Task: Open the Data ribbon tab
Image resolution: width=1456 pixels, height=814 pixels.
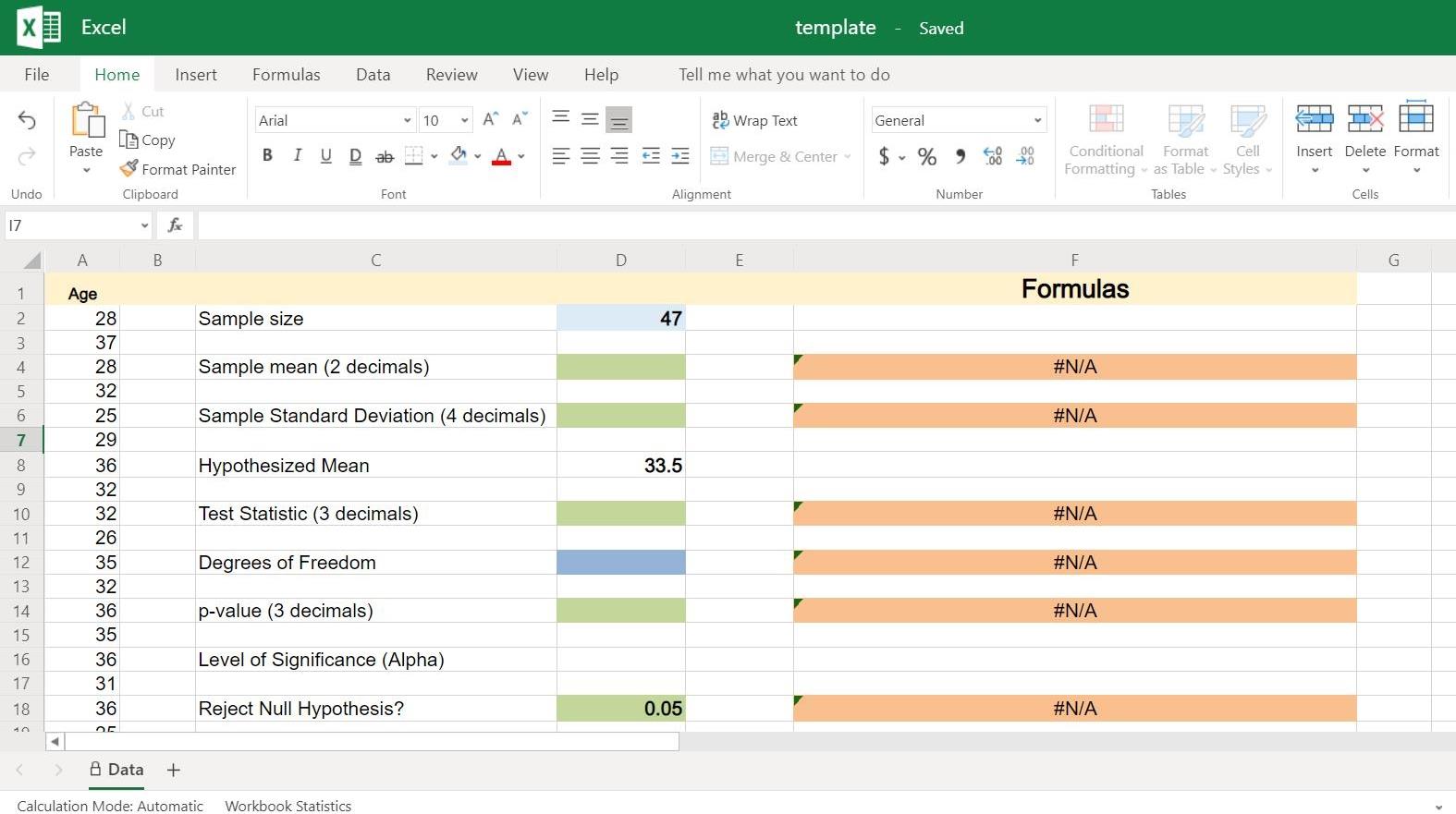Action: [x=373, y=75]
